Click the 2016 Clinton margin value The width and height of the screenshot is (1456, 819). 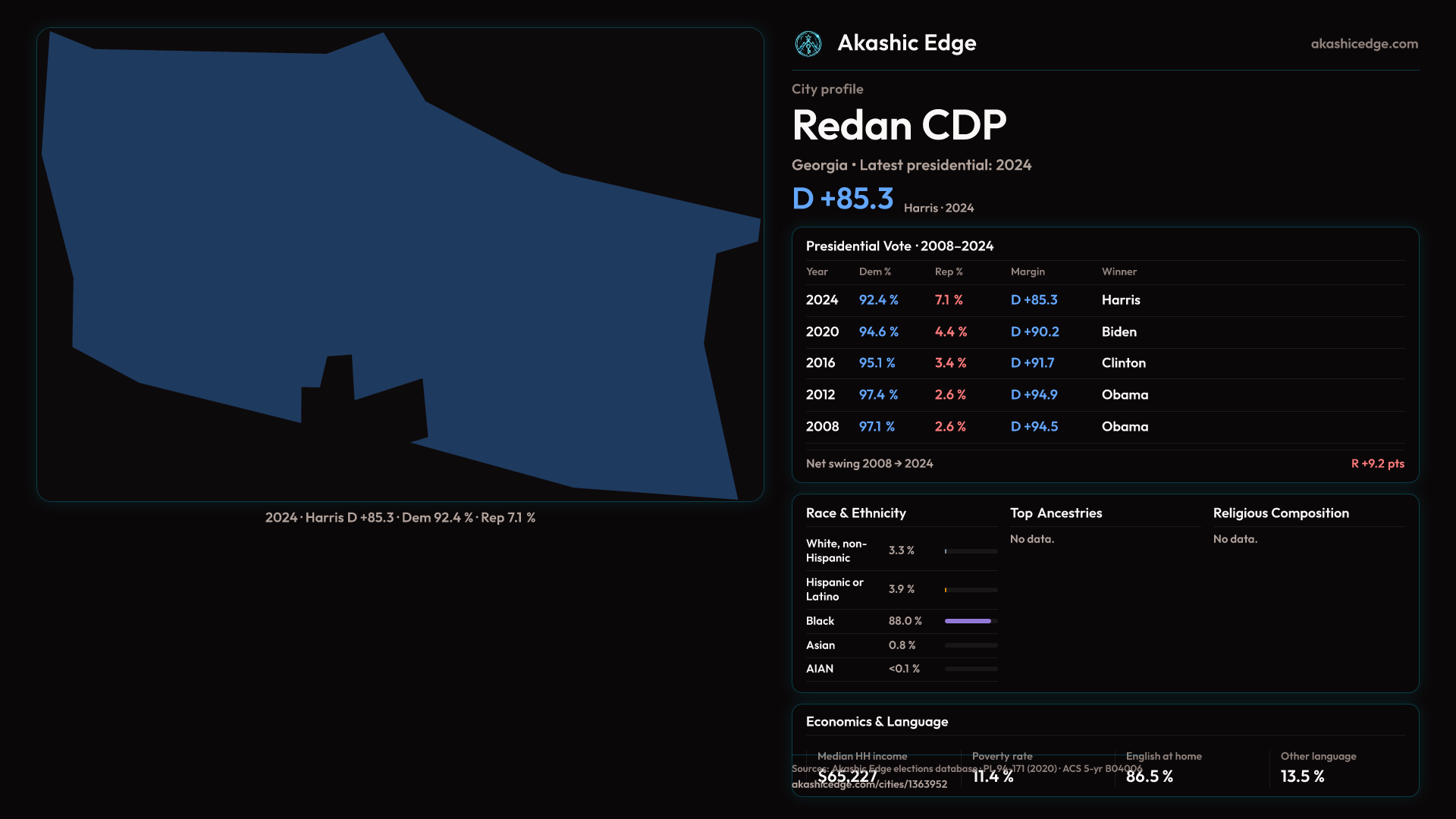coord(1032,363)
